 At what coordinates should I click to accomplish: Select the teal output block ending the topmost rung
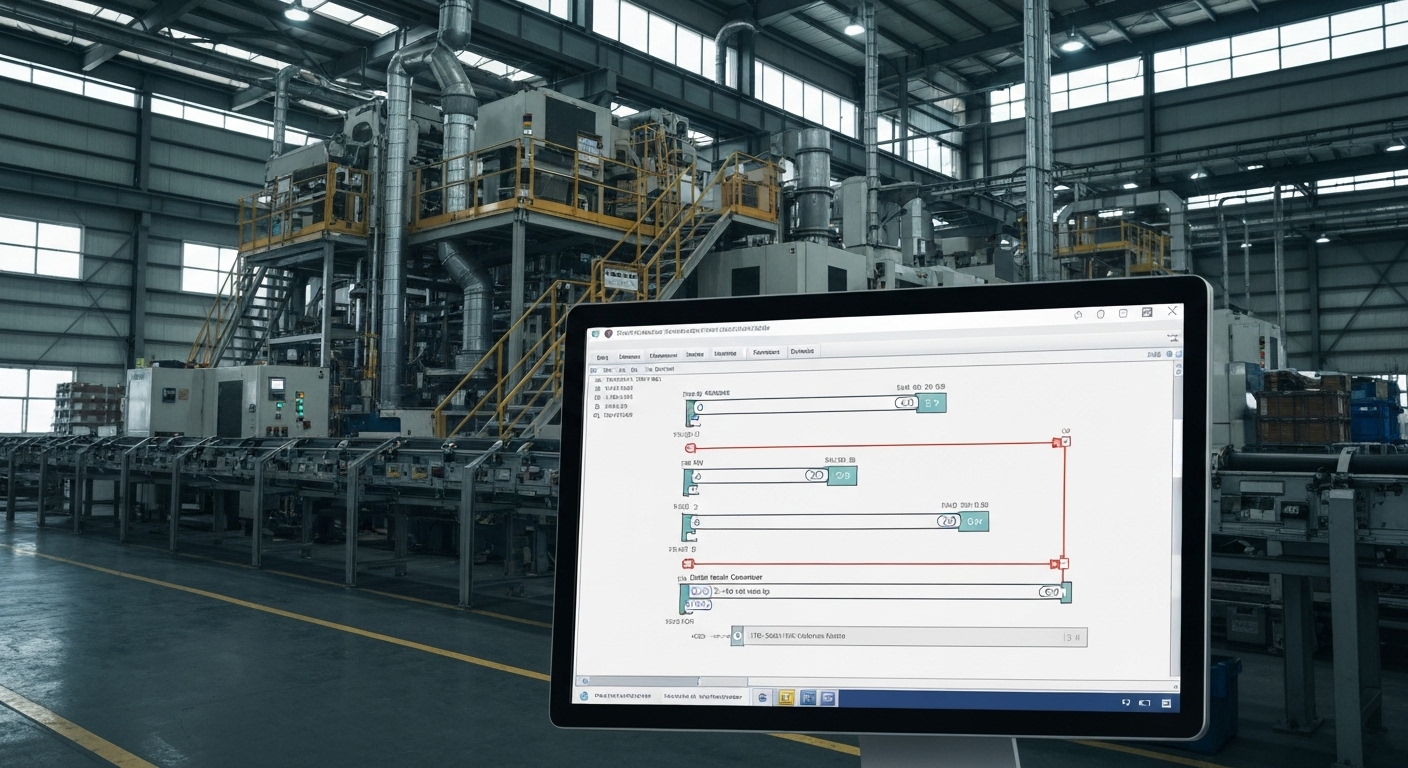coord(932,403)
